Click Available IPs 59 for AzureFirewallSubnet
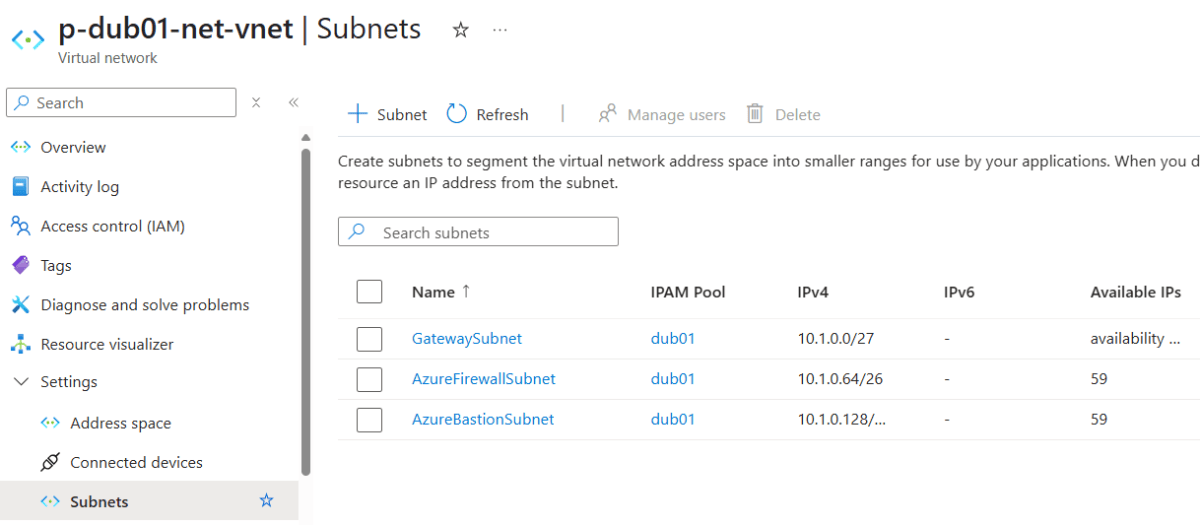This screenshot has height=525, width=1200. [x=1099, y=379]
